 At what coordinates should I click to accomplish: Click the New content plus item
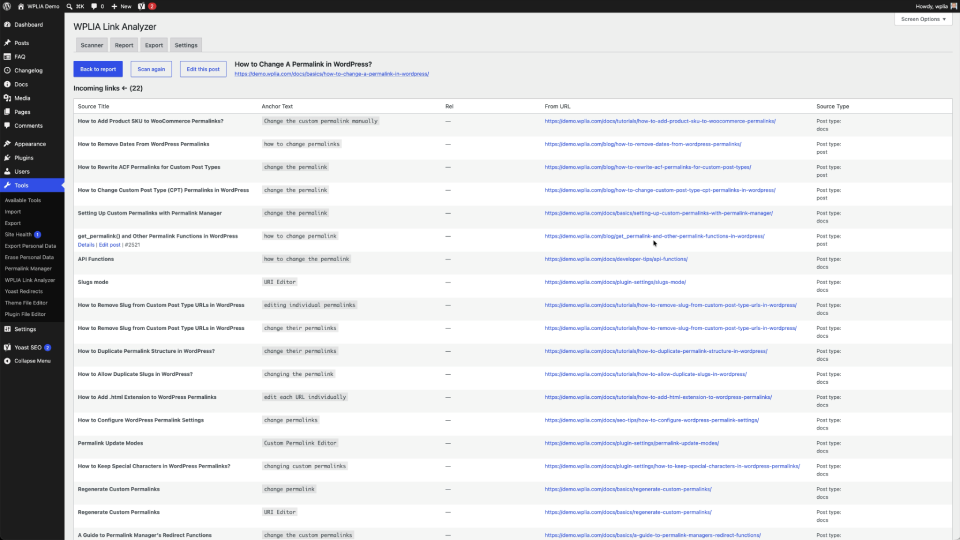(x=121, y=6)
